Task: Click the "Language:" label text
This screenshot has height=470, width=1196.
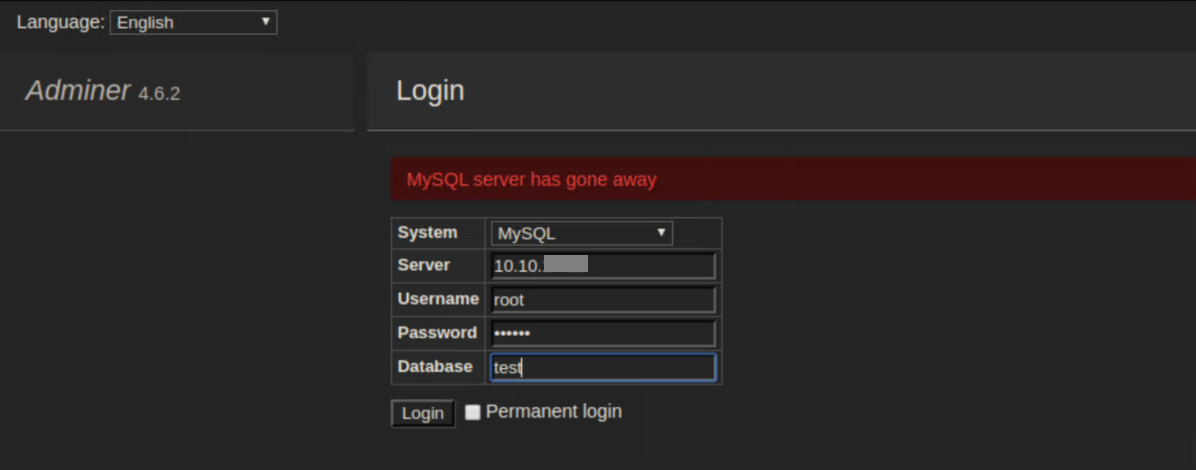Action: [60, 22]
